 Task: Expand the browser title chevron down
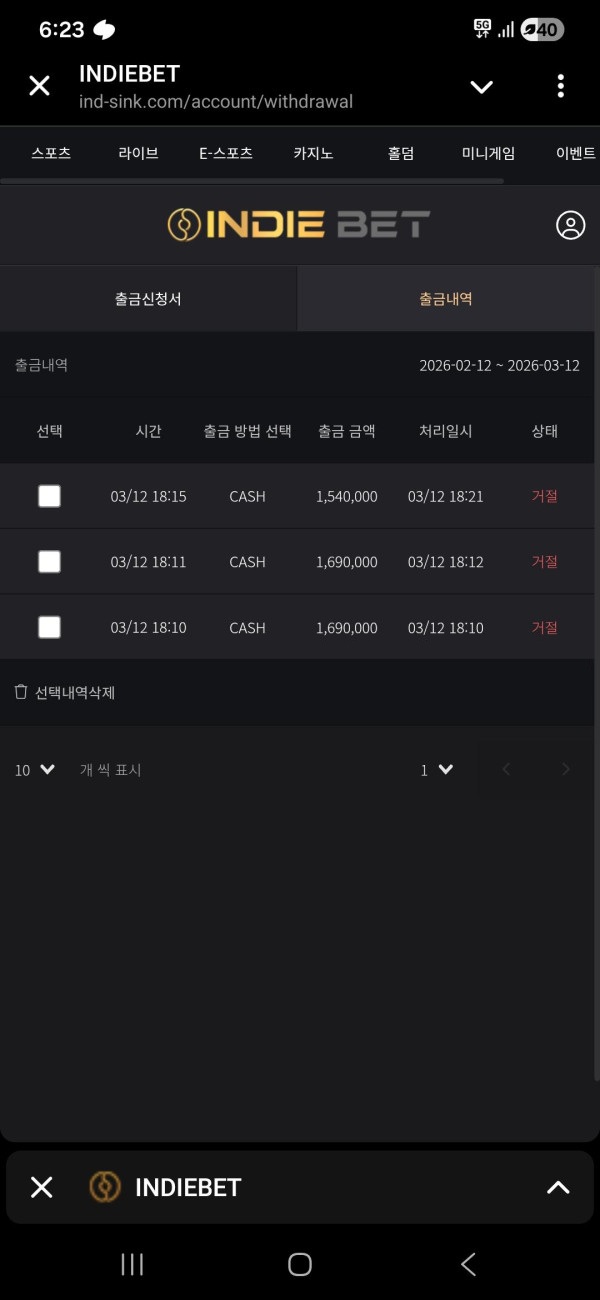[481, 87]
